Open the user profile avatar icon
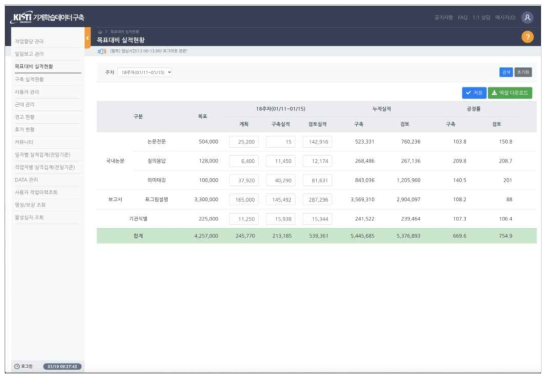The width and height of the screenshot is (550, 381). 527,18
